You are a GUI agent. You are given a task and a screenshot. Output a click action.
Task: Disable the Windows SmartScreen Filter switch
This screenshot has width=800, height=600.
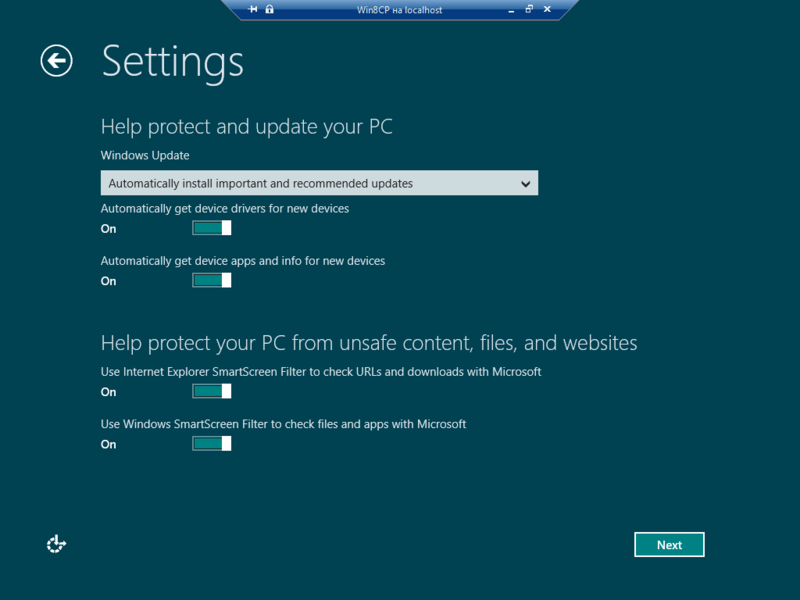click(x=211, y=443)
